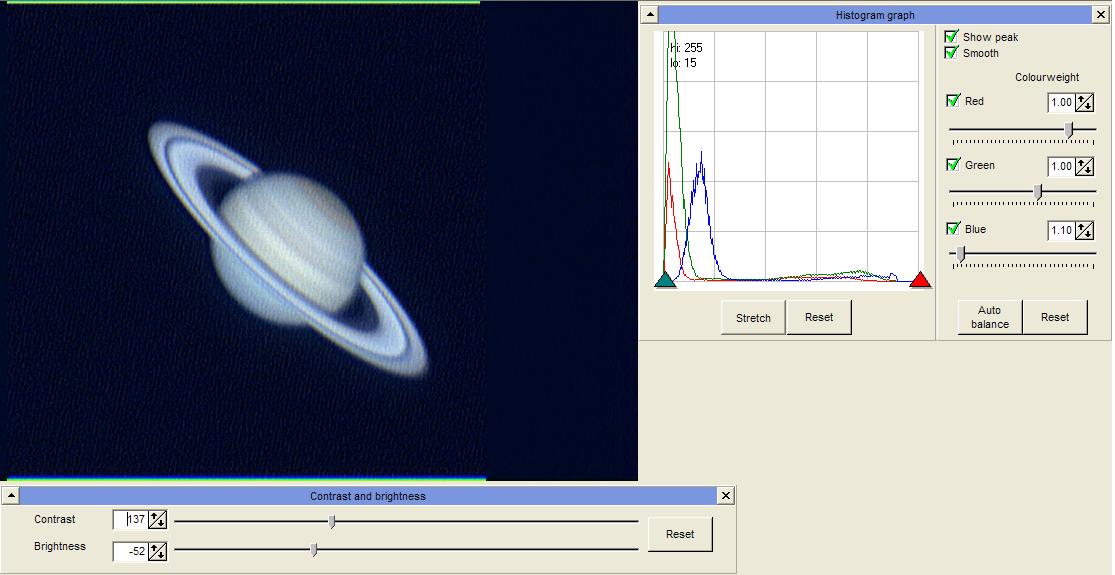Collapse Histogram graph panel via title arrow
Image resolution: width=1115 pixels, height=575 pixels.
649,14
